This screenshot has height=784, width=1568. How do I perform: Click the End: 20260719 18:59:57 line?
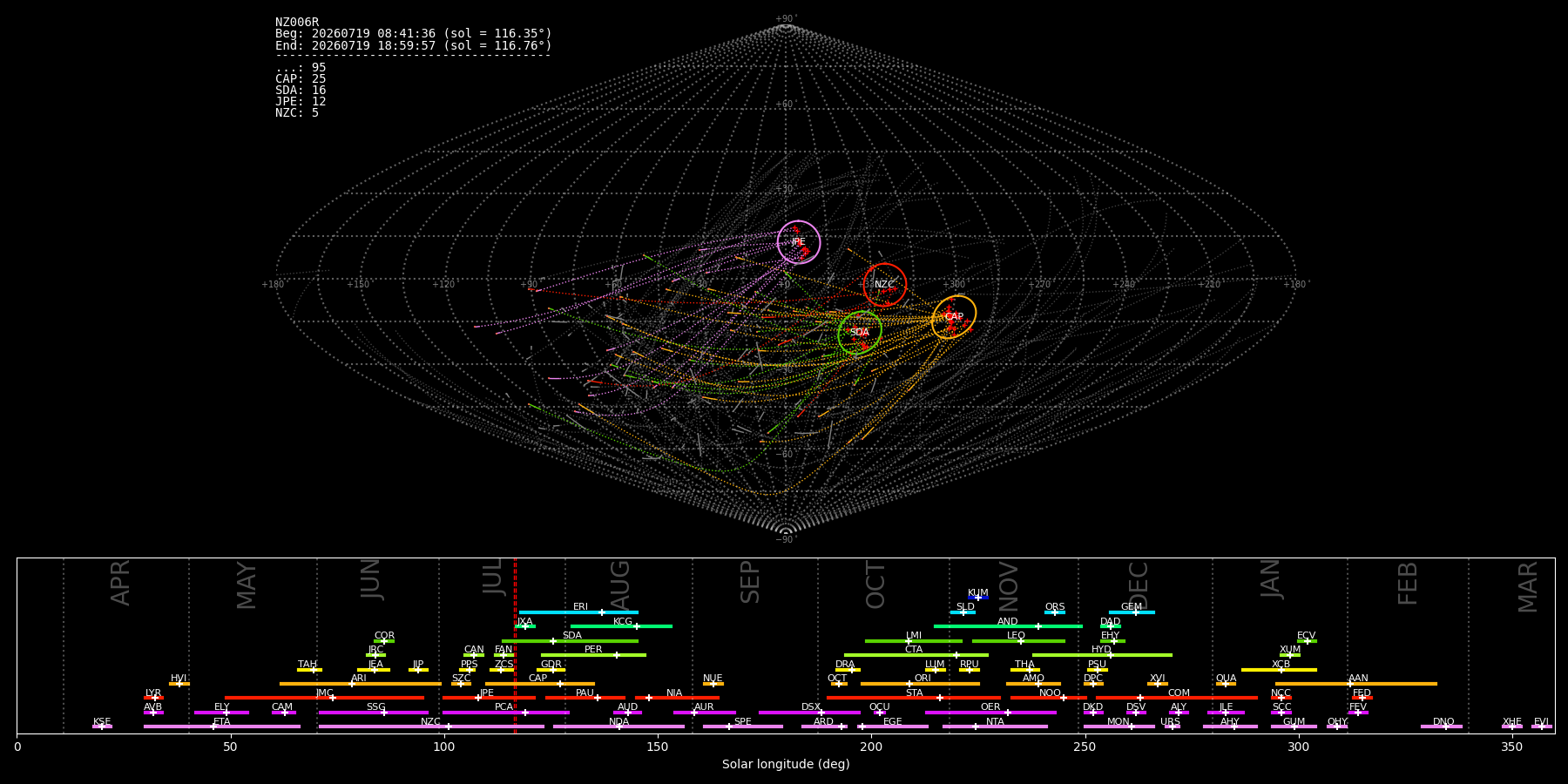click(414, 45)
